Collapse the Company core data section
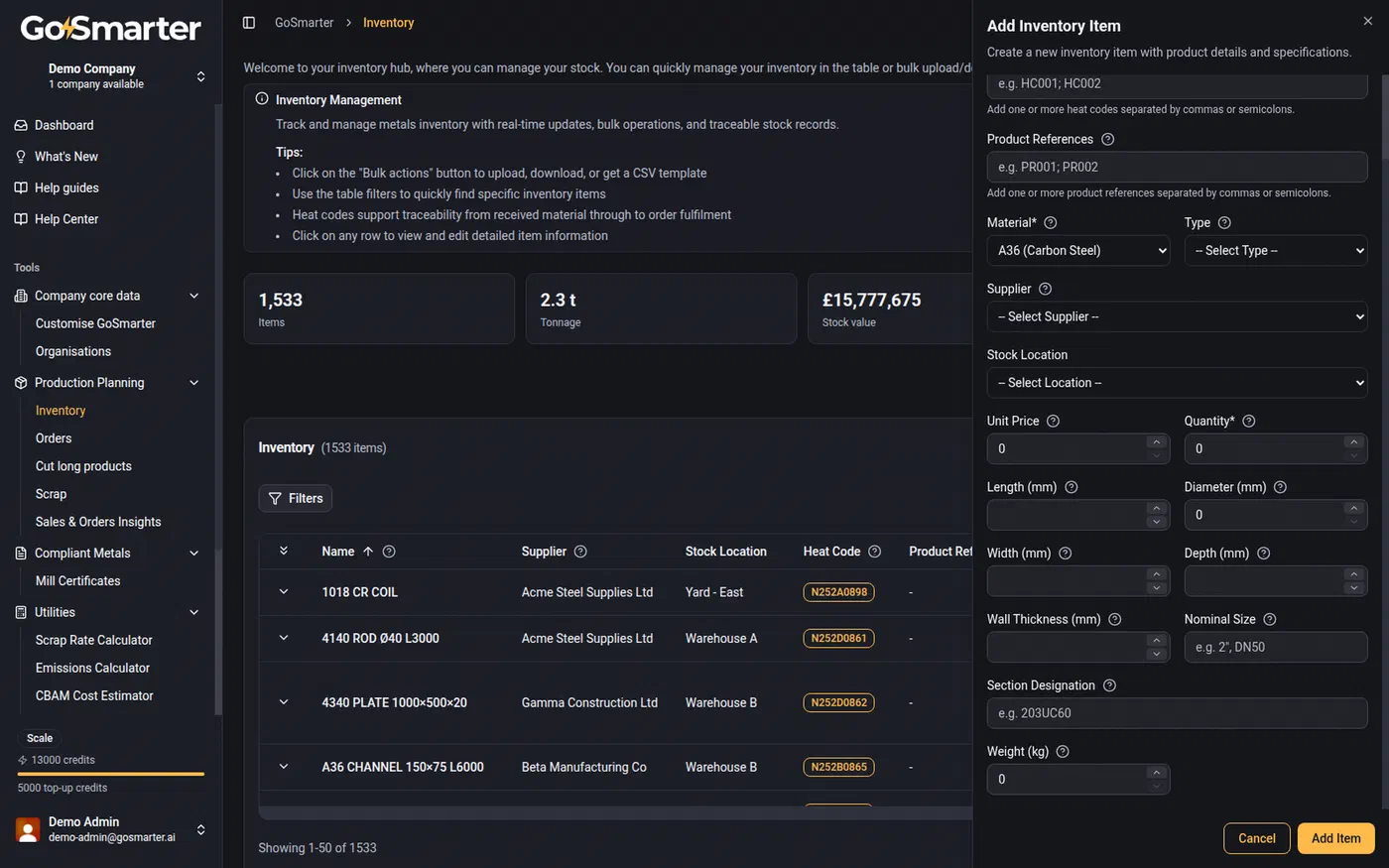Image resolution: width=1389 pixels, height=868 pixels. (194, 296)
